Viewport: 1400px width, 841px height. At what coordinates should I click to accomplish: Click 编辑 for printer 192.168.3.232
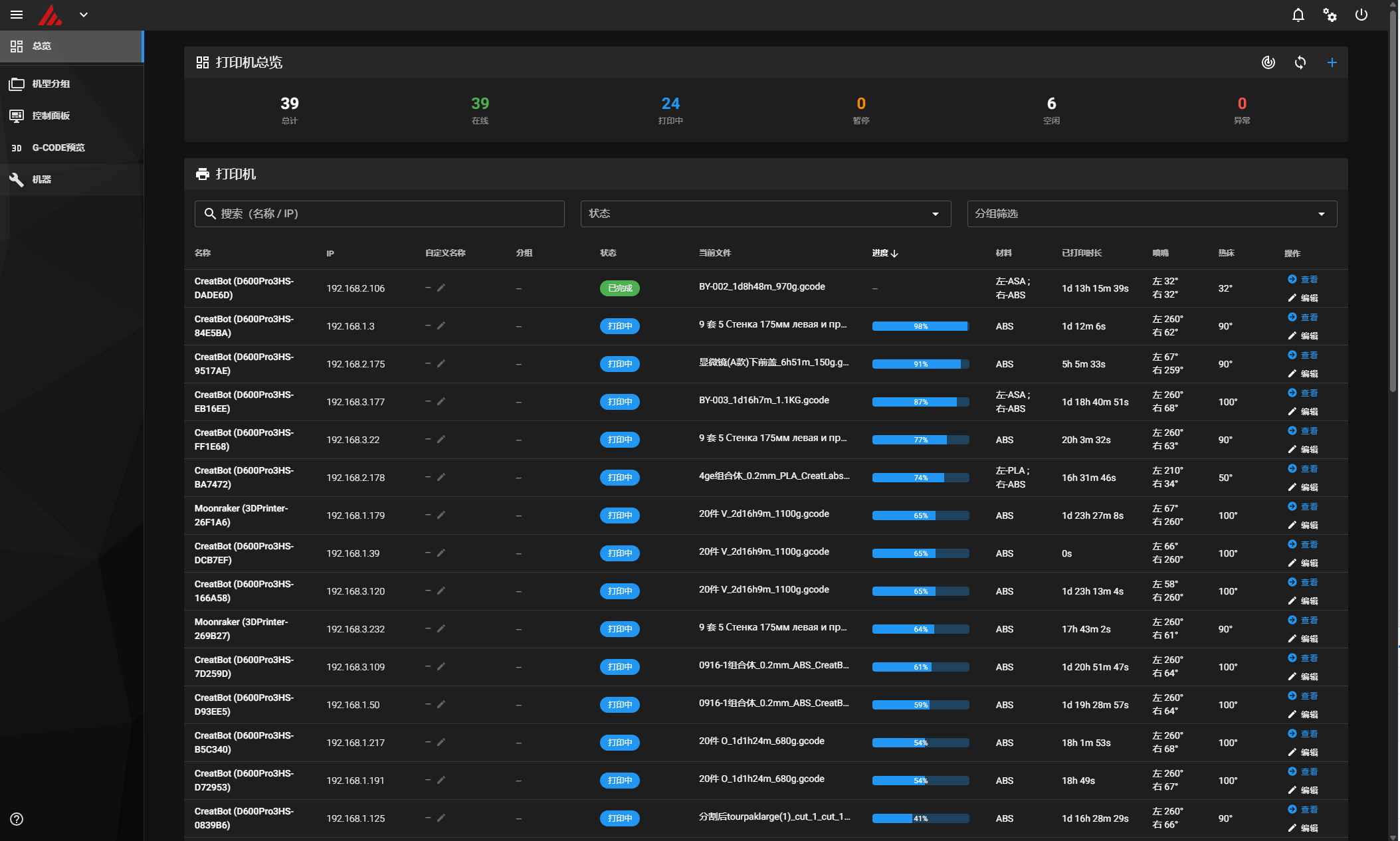[1302, 639]
